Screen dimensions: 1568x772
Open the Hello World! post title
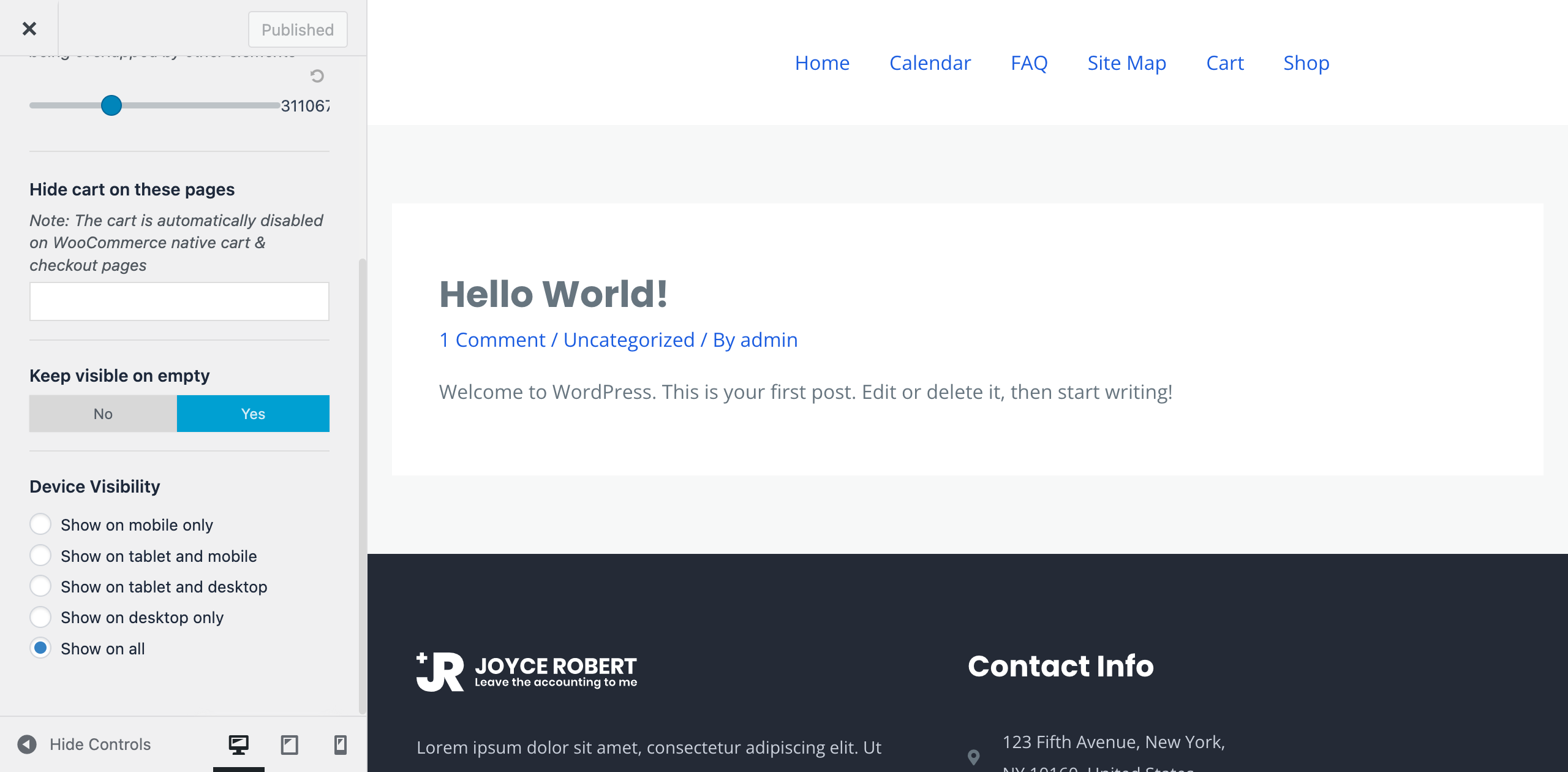[x=553, y=293]
